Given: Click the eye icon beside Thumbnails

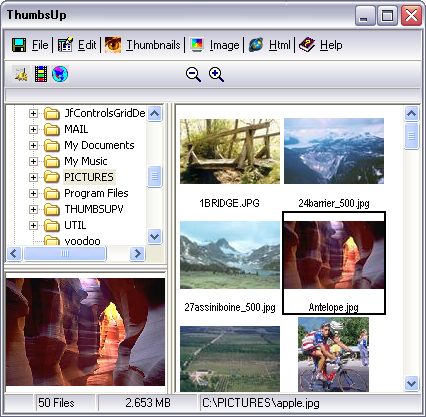Looking at the screenshot, I should [x=113, y=45].
